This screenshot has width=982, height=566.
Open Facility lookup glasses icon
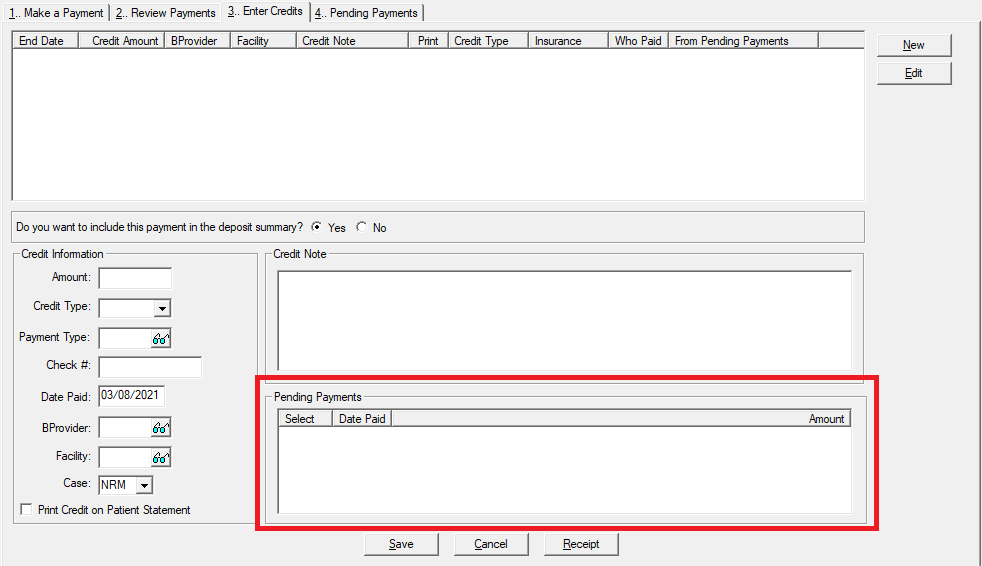point(160,458)
